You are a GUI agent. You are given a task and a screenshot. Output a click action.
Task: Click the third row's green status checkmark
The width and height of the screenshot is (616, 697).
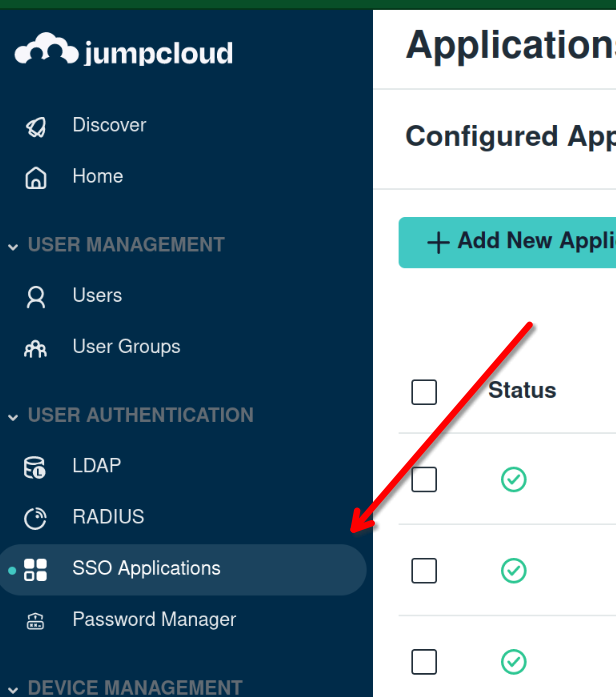[x=514, y=662]
